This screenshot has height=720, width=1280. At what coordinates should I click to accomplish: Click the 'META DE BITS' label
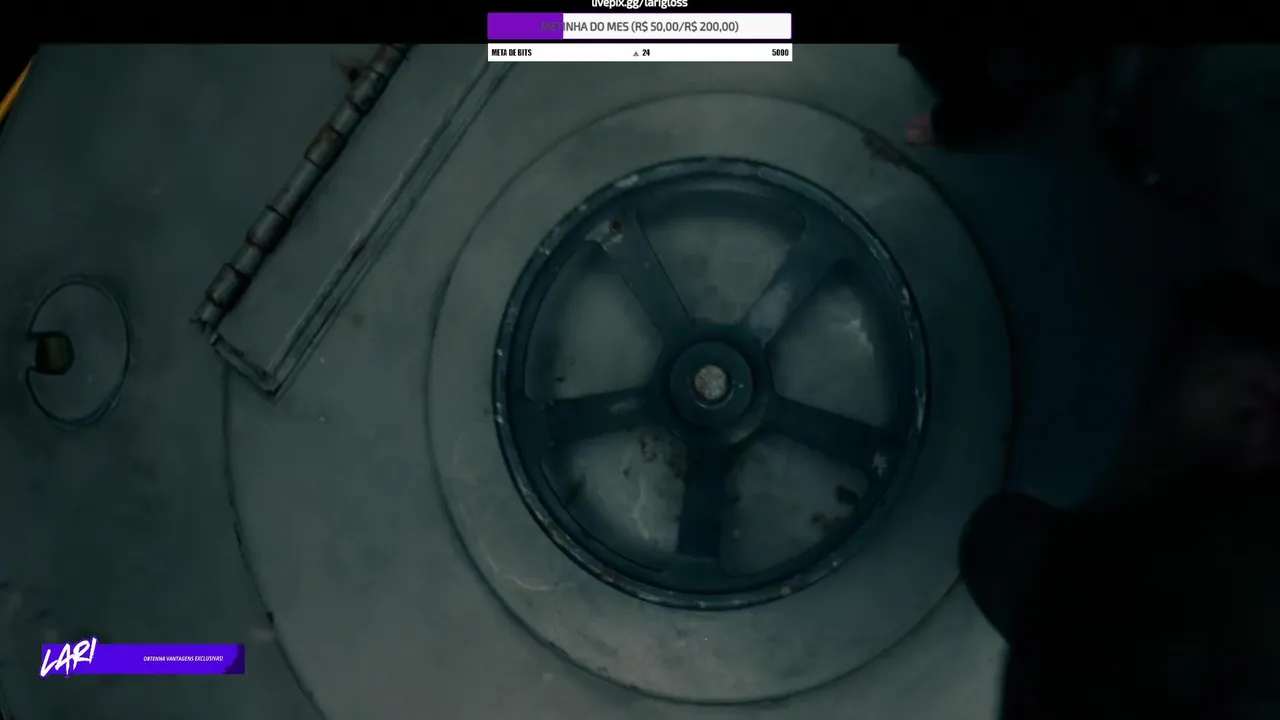512,53
